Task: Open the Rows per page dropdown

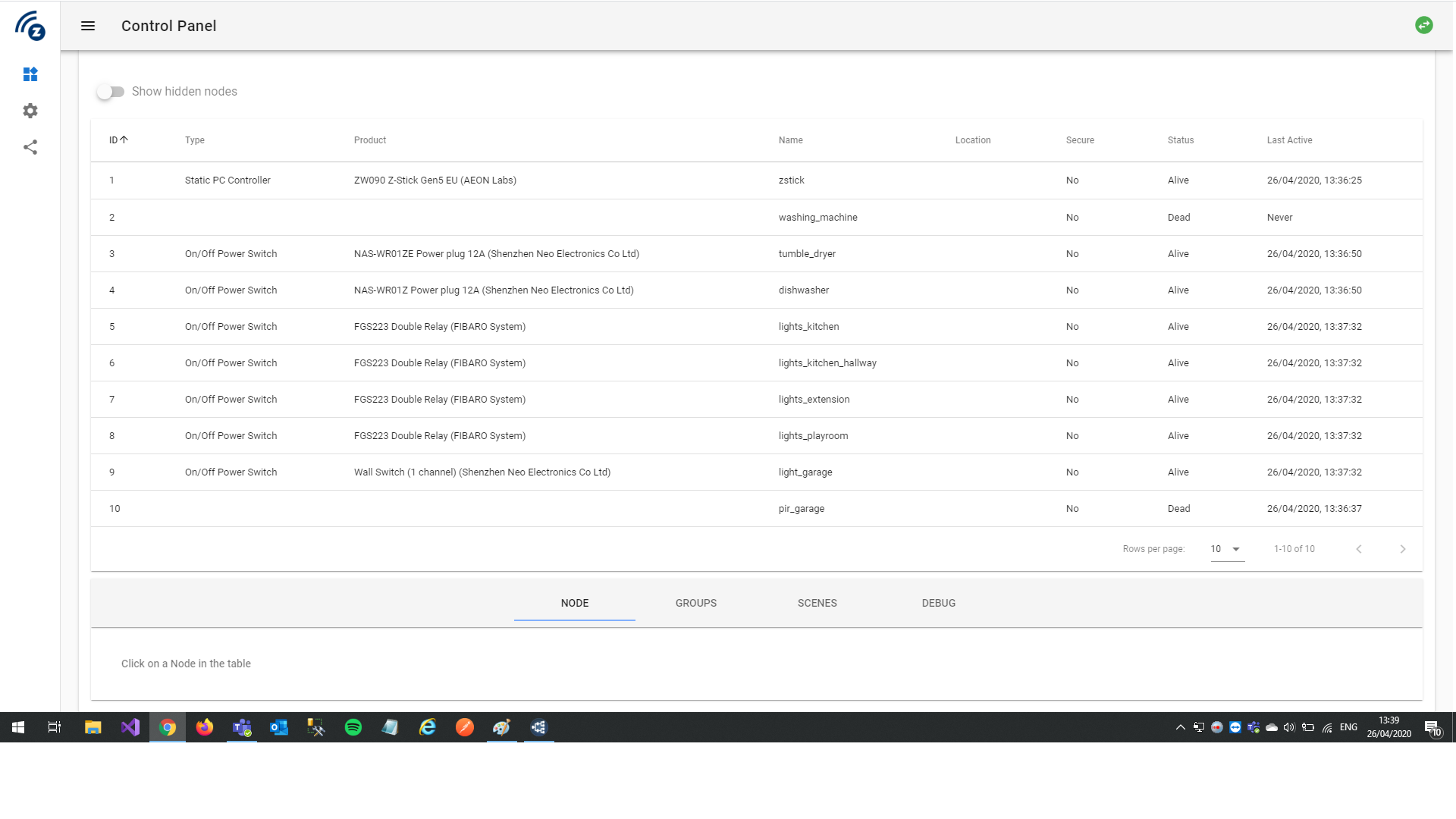Action: 1226,548
